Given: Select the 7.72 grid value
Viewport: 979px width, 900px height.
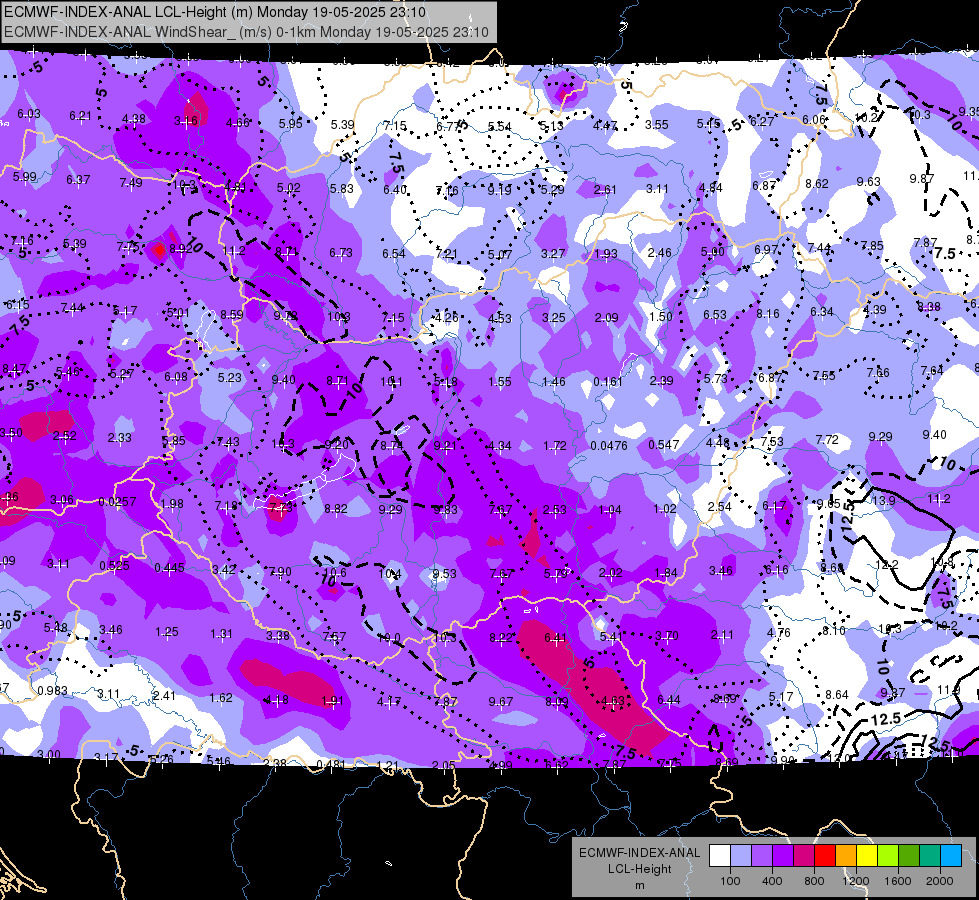Looking at the screenshot, I should [x=827, y=440].
